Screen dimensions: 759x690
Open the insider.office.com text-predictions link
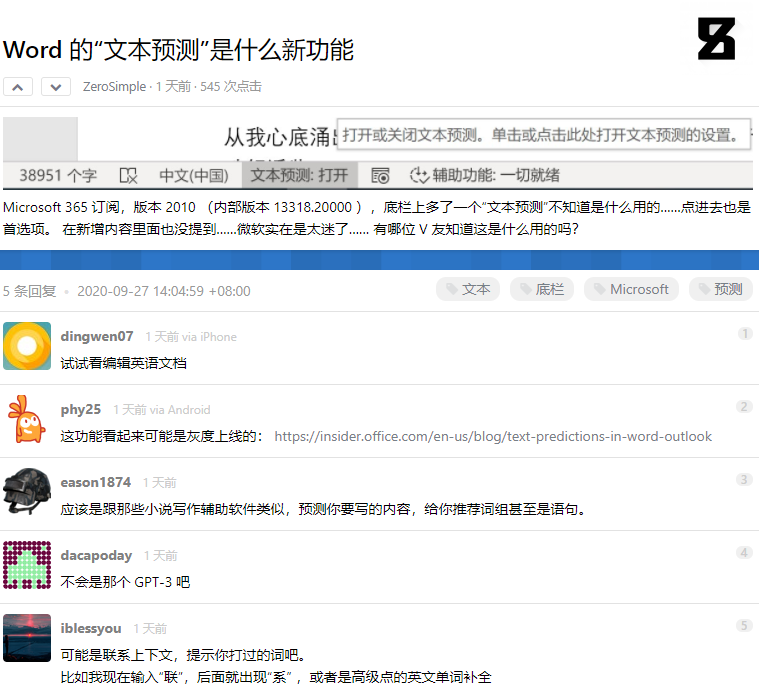pos(493,436)
